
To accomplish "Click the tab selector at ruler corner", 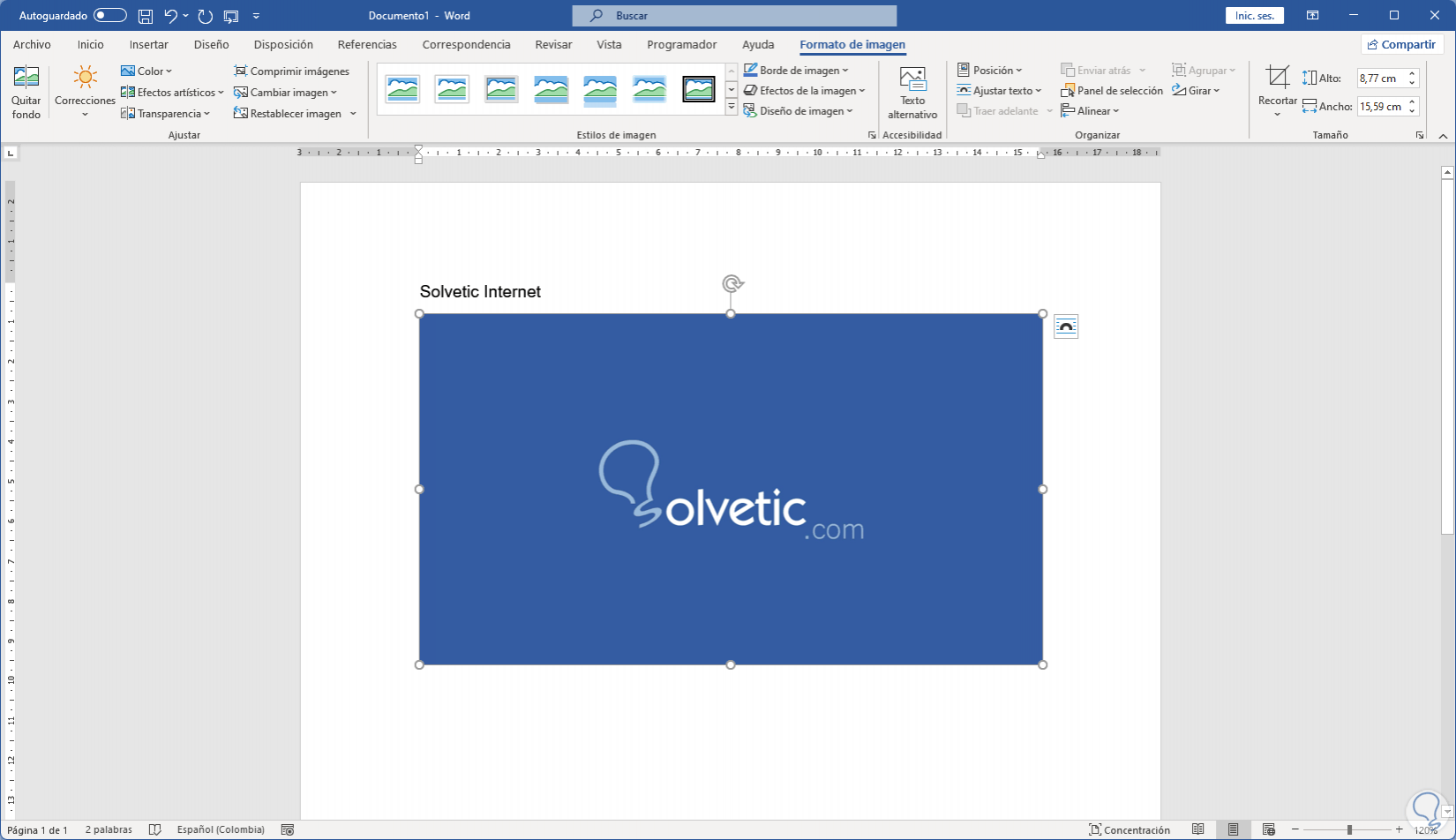I will tap(11, 153).
